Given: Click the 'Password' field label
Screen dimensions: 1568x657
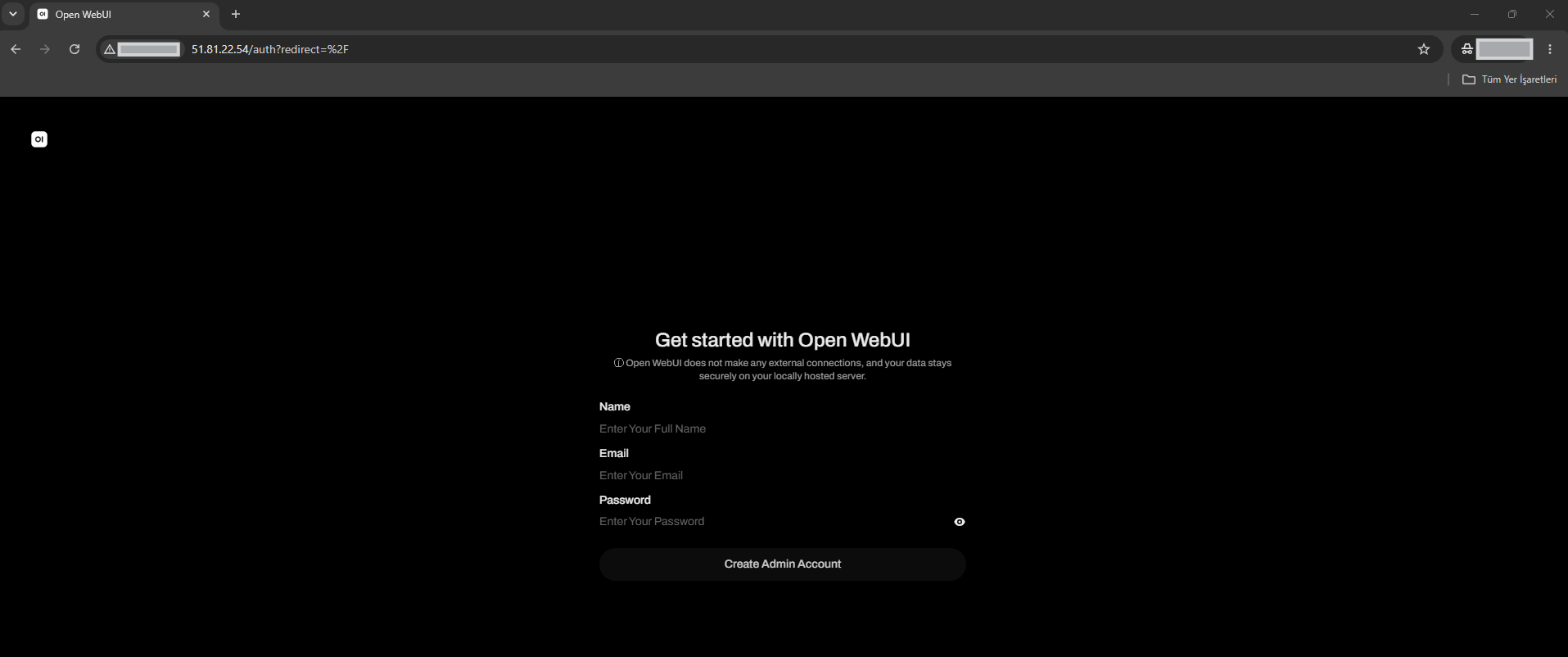Looking at the screenshot, I should 625,500.
